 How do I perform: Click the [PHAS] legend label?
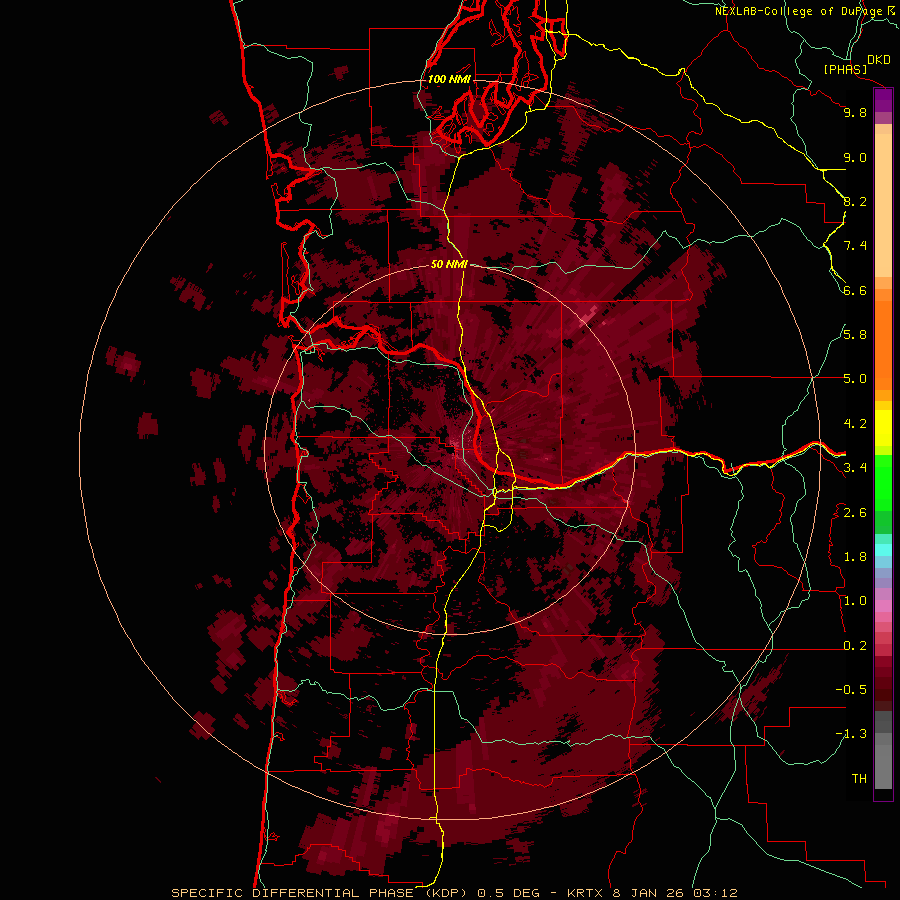pos(845,70)
